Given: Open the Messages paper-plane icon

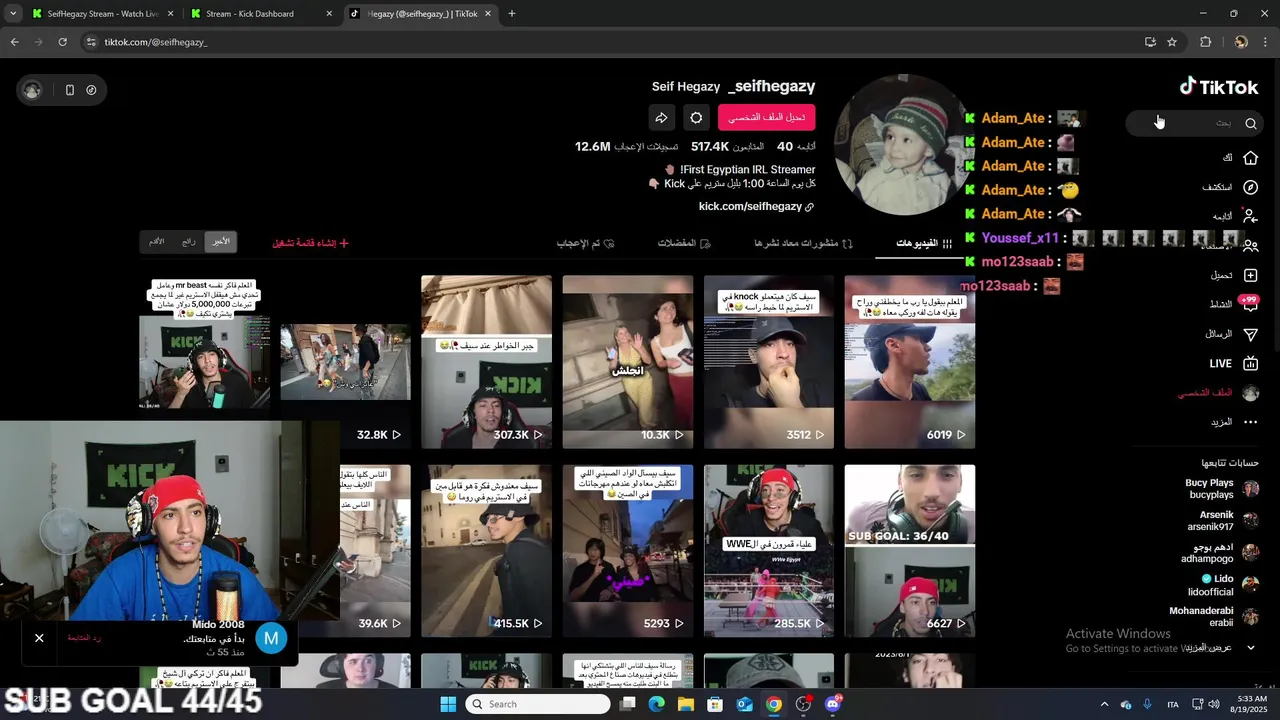Looking at the screenshot, I should [1250, 334].
